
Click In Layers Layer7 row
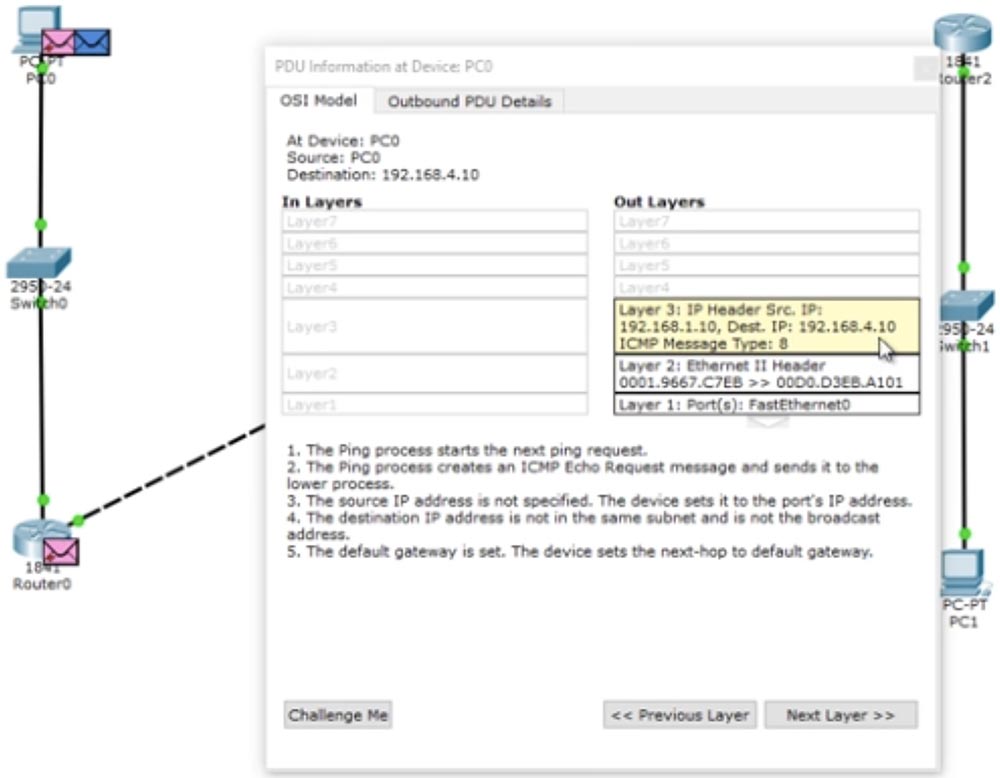pos(434,221)
